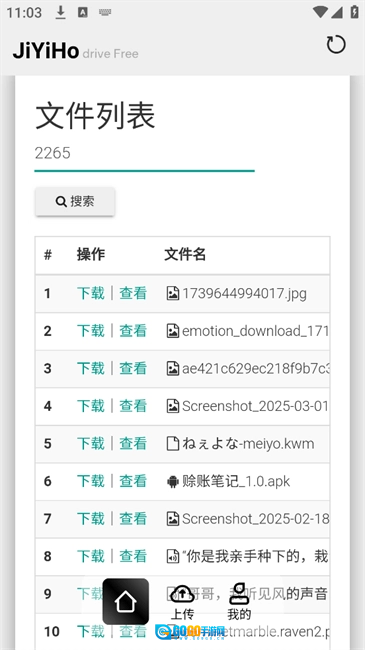Download the audio file in row 8

90,556
